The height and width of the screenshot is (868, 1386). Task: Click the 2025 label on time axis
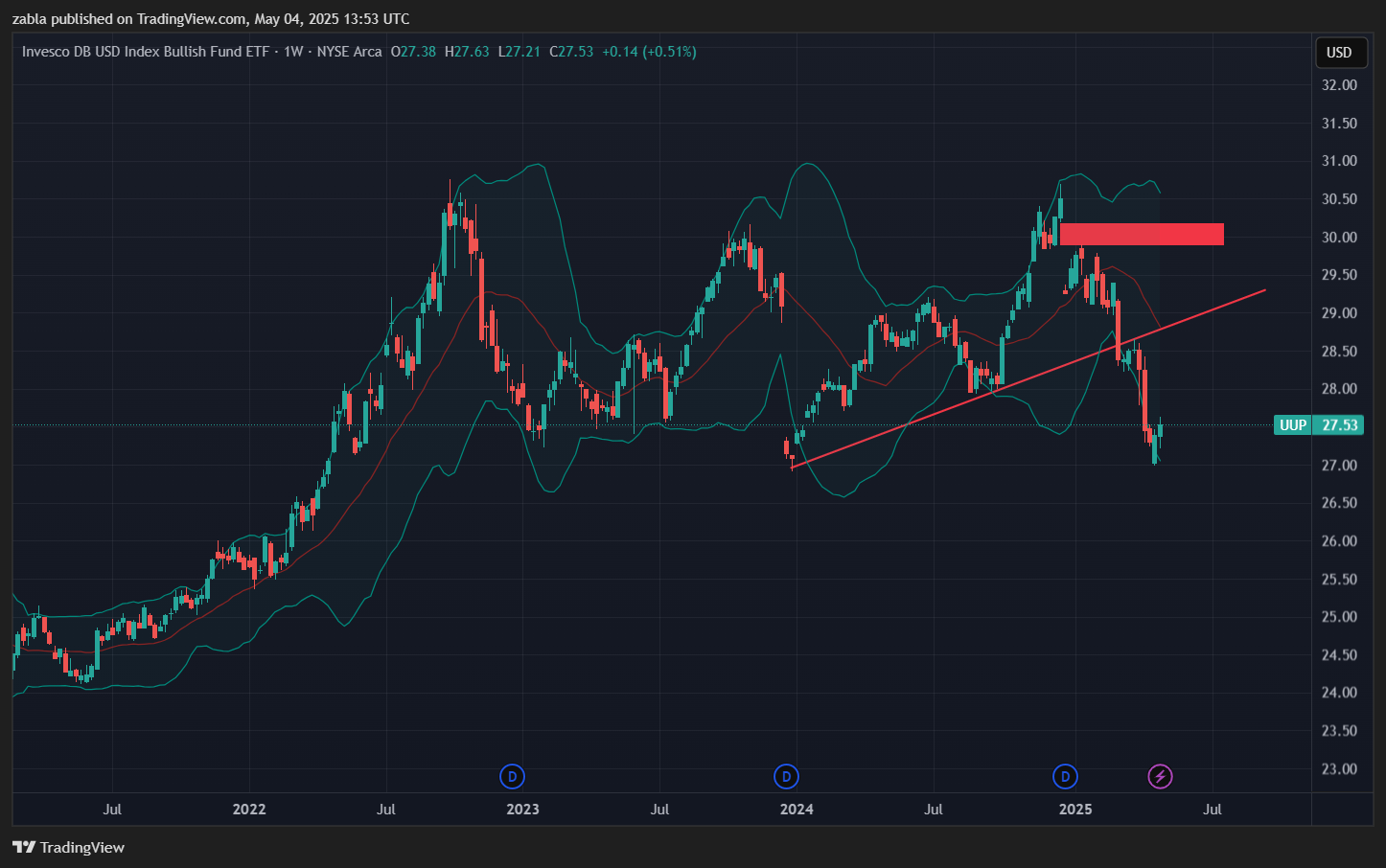1075,809
